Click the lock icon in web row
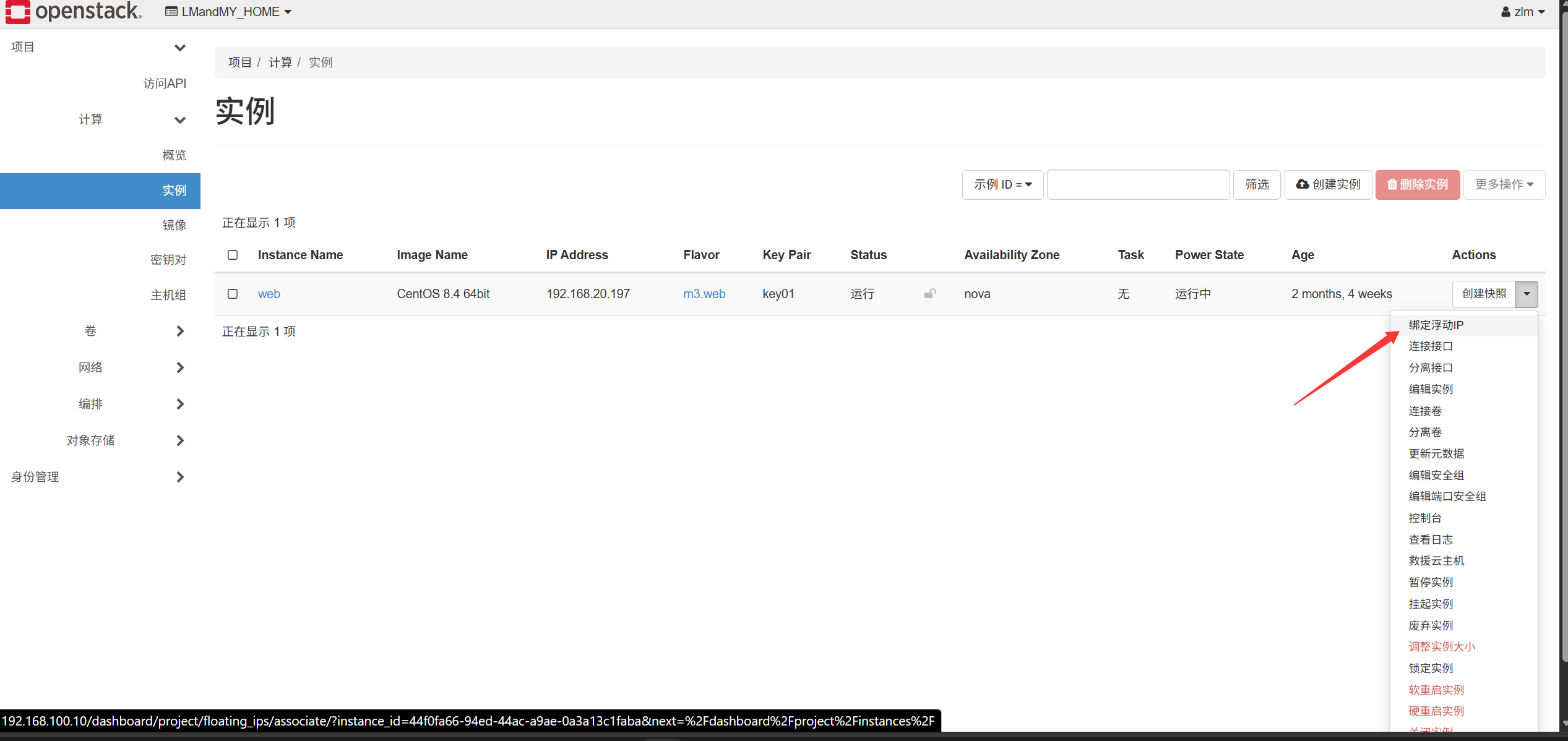This screenshot has width=1568, height=741. (929, 294)
